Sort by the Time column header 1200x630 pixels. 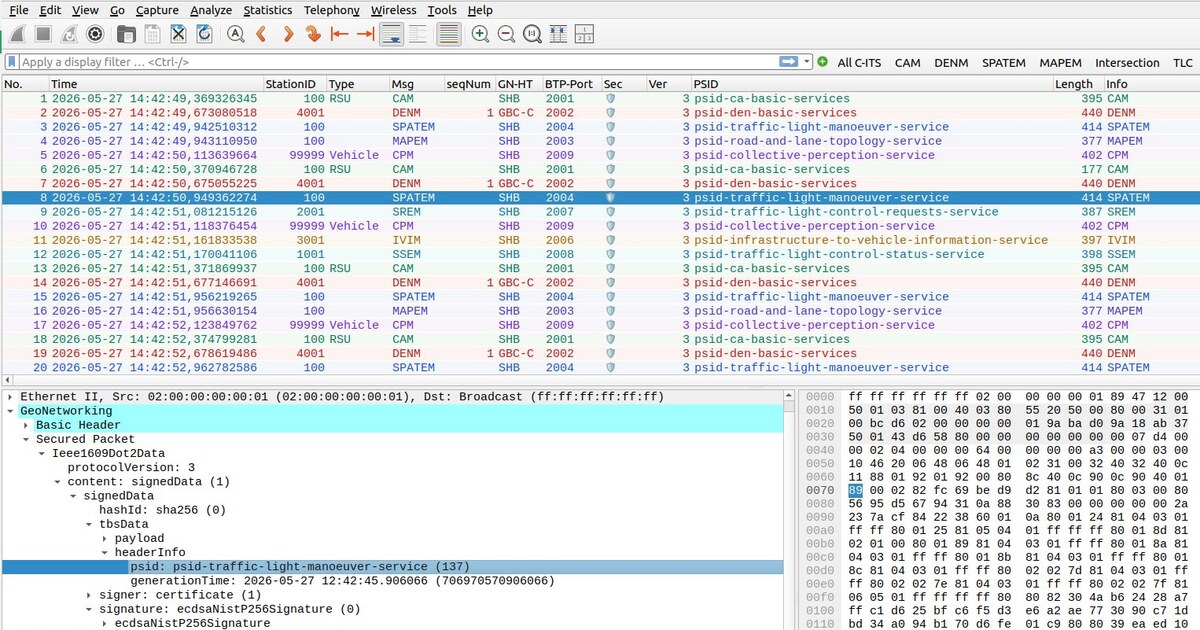click(x=155, y=84)
